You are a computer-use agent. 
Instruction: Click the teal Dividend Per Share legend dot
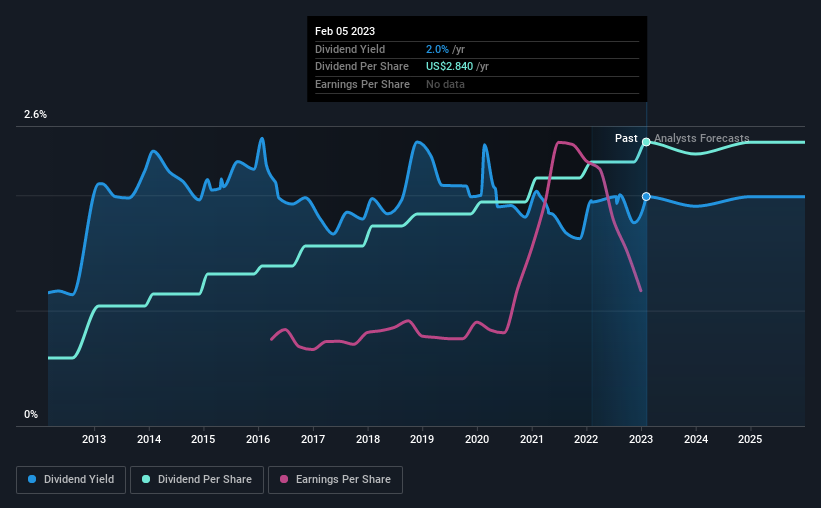click(x=146, y=479)
